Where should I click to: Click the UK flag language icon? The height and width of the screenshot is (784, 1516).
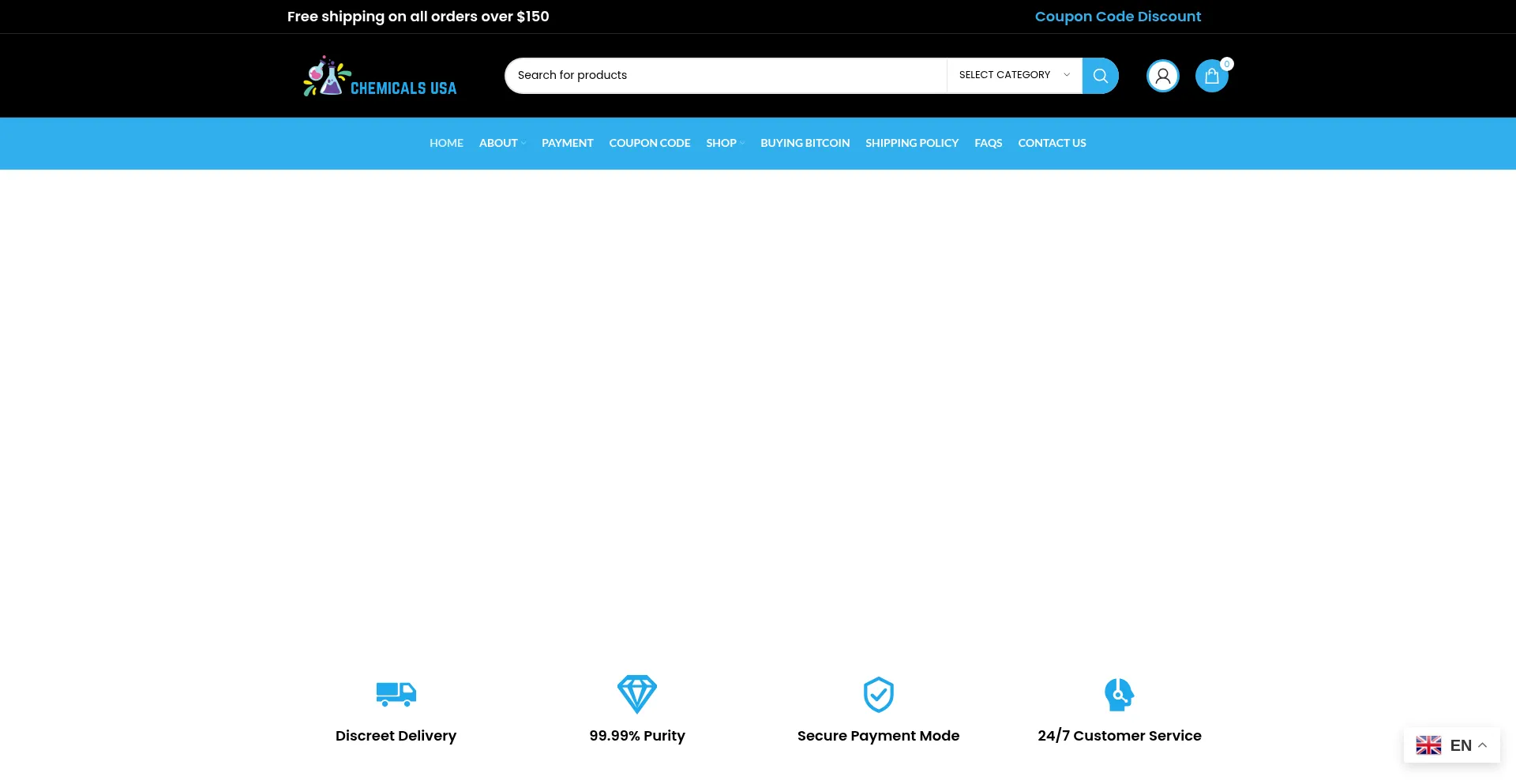click(x=1428, y=745)
